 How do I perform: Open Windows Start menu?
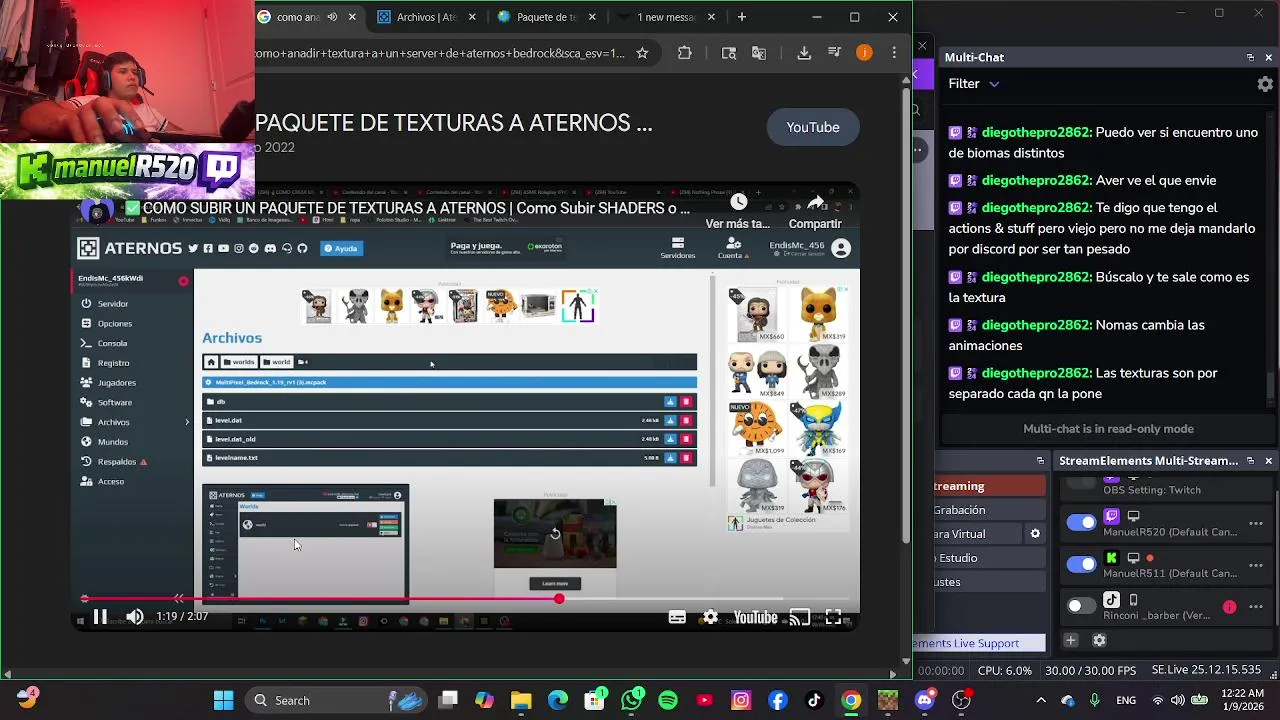(223, 700)
